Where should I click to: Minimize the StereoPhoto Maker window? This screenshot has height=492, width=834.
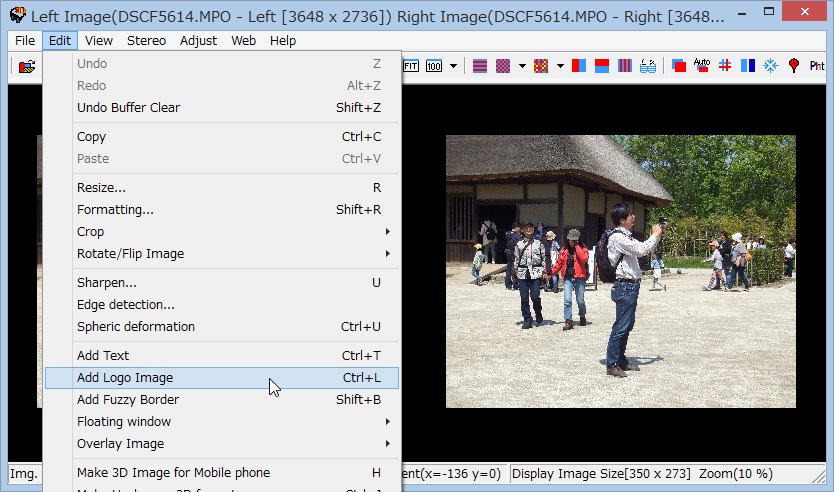(x=743, y=13)
